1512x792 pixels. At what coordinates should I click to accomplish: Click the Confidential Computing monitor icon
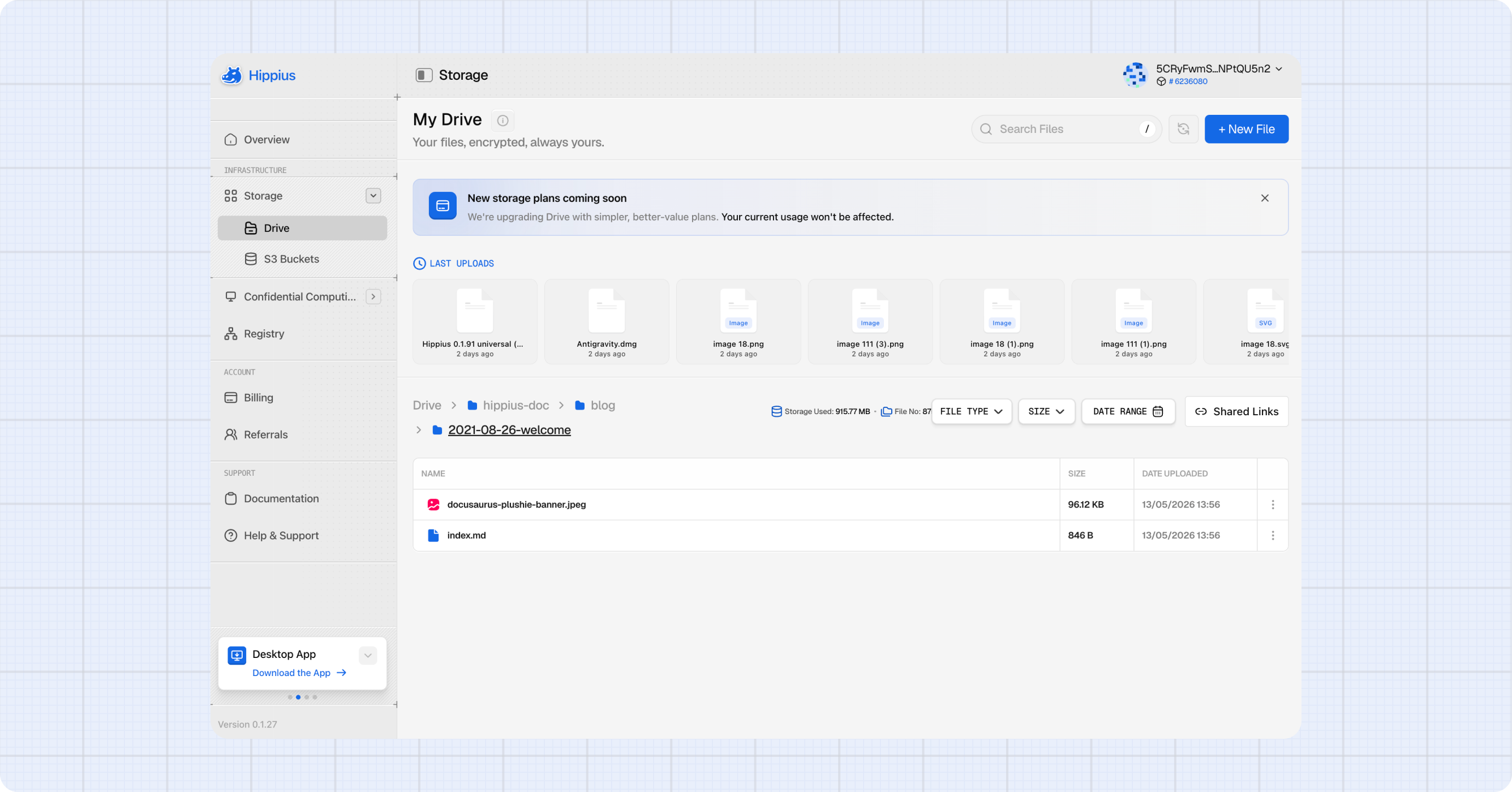pos(231,297)
